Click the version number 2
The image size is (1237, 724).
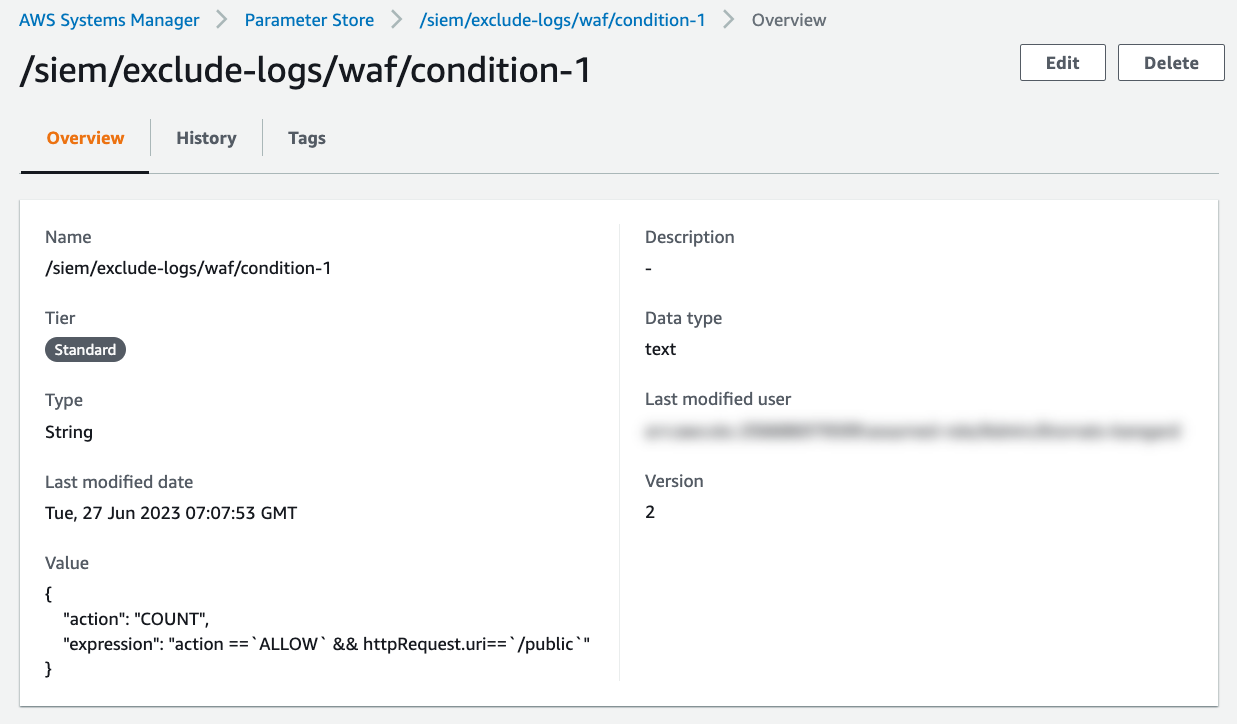[650, 512]
